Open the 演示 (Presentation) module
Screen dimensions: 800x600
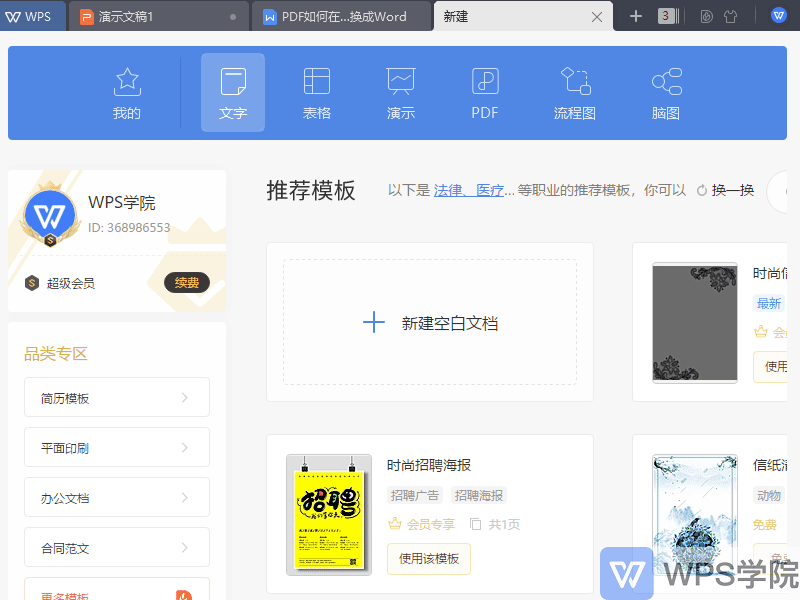click(400, 92)
